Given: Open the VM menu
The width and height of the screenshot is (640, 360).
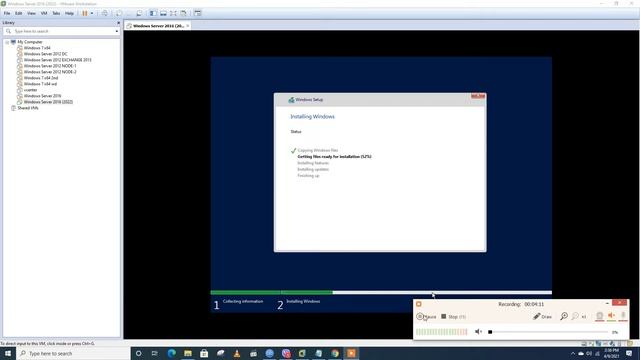Looking at the screenshot, I should tap(44, 13).
